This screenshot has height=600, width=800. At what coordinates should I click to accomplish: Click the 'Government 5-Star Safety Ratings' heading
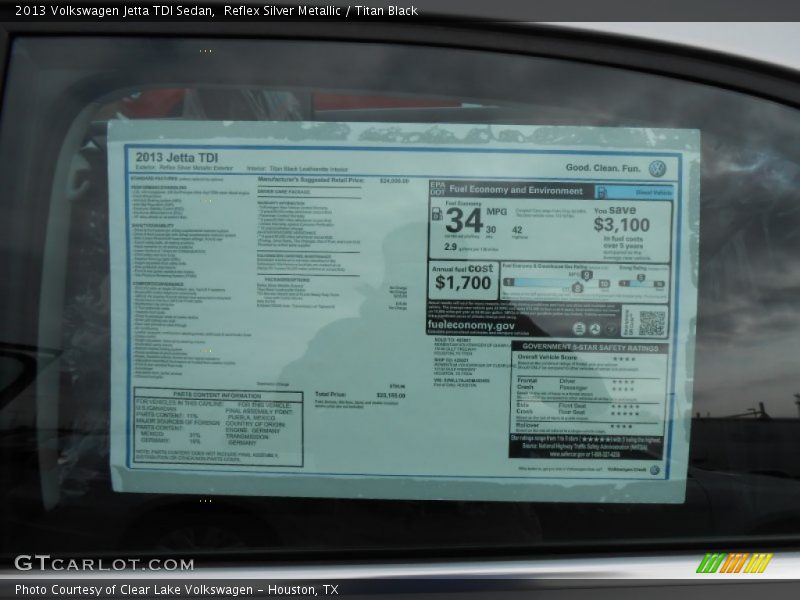pyautogui.click(x=590, y=347)
